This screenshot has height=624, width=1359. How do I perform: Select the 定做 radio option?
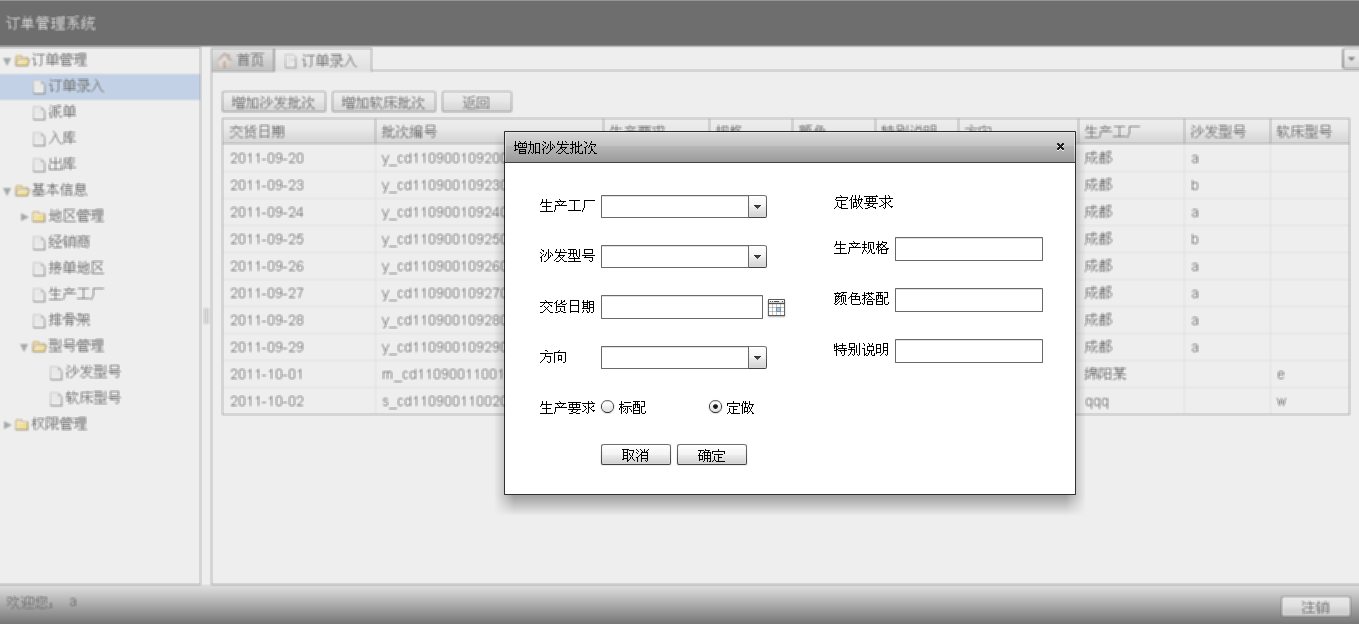point(715,407)
